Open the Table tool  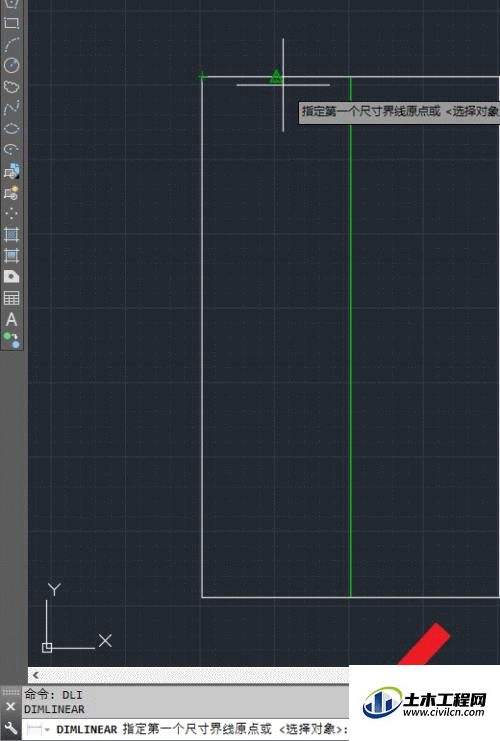(x=11, y=298)
